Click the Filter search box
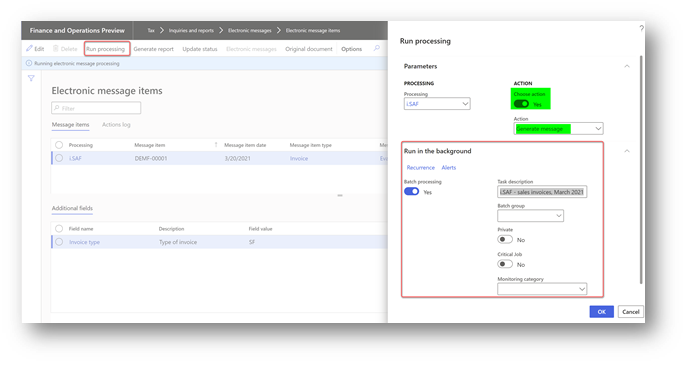687x365 pixels. (x=96, y=108)
